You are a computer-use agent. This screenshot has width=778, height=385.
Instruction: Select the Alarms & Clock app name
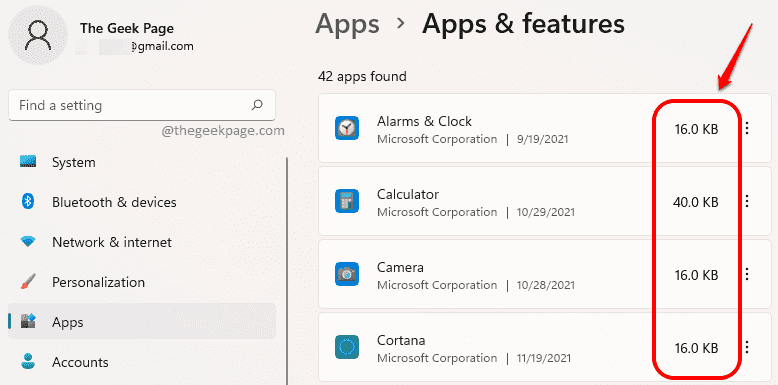(424, 121)
